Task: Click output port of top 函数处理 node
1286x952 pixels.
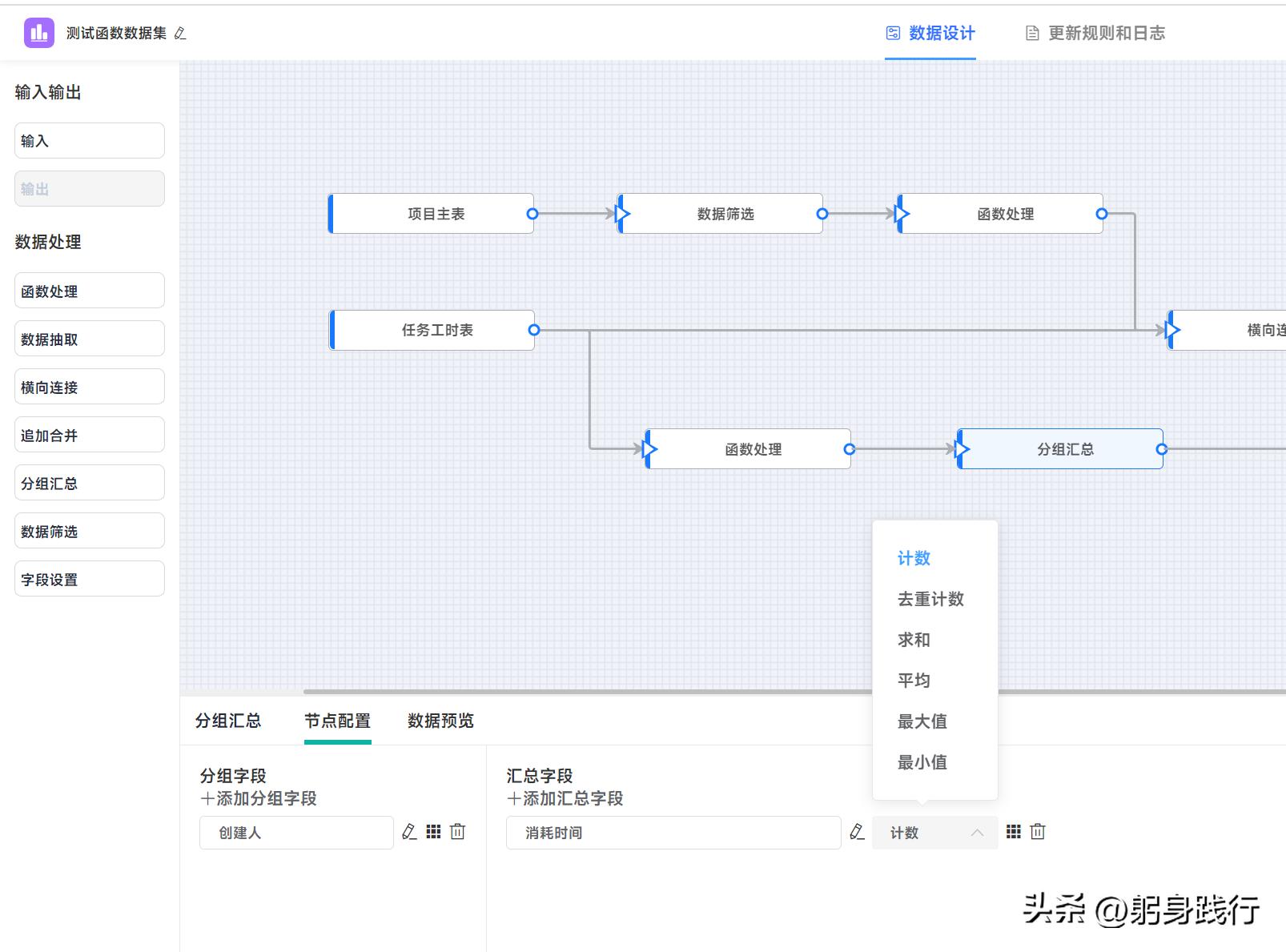Action: click(x=1102, y=214)
